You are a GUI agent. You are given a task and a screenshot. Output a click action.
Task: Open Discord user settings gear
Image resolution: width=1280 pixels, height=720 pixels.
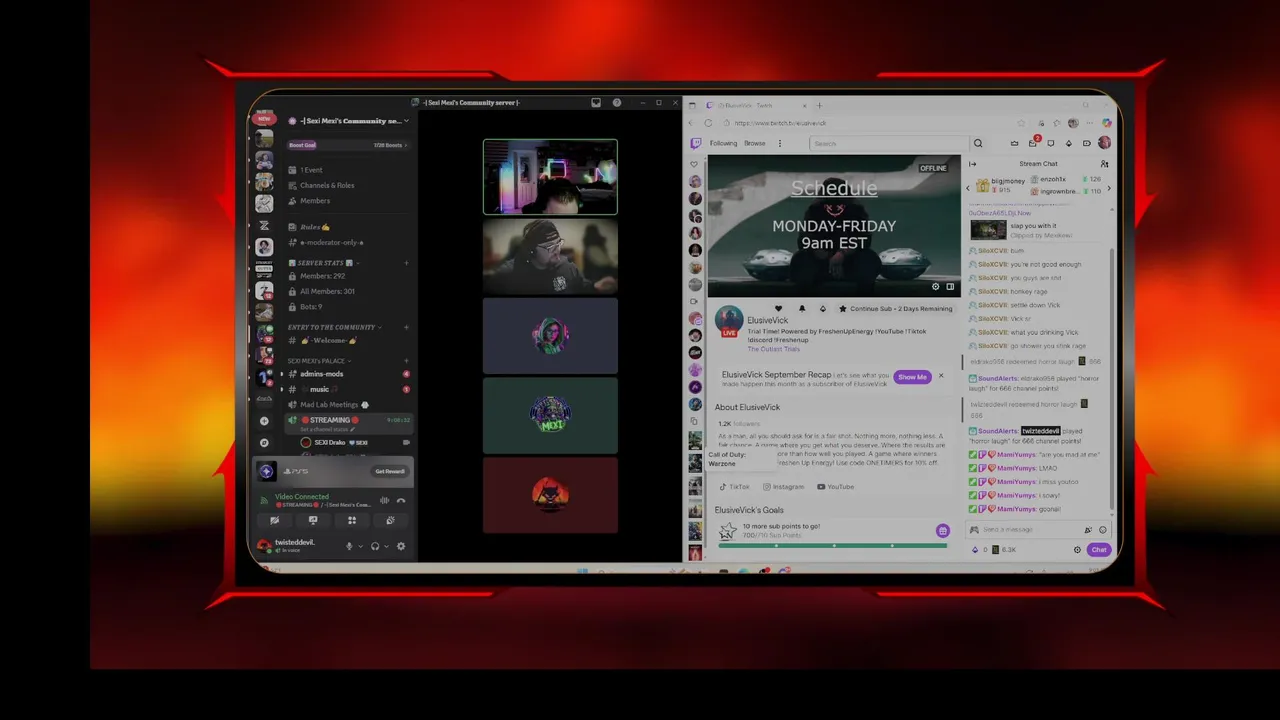click(x=401, y=546)
